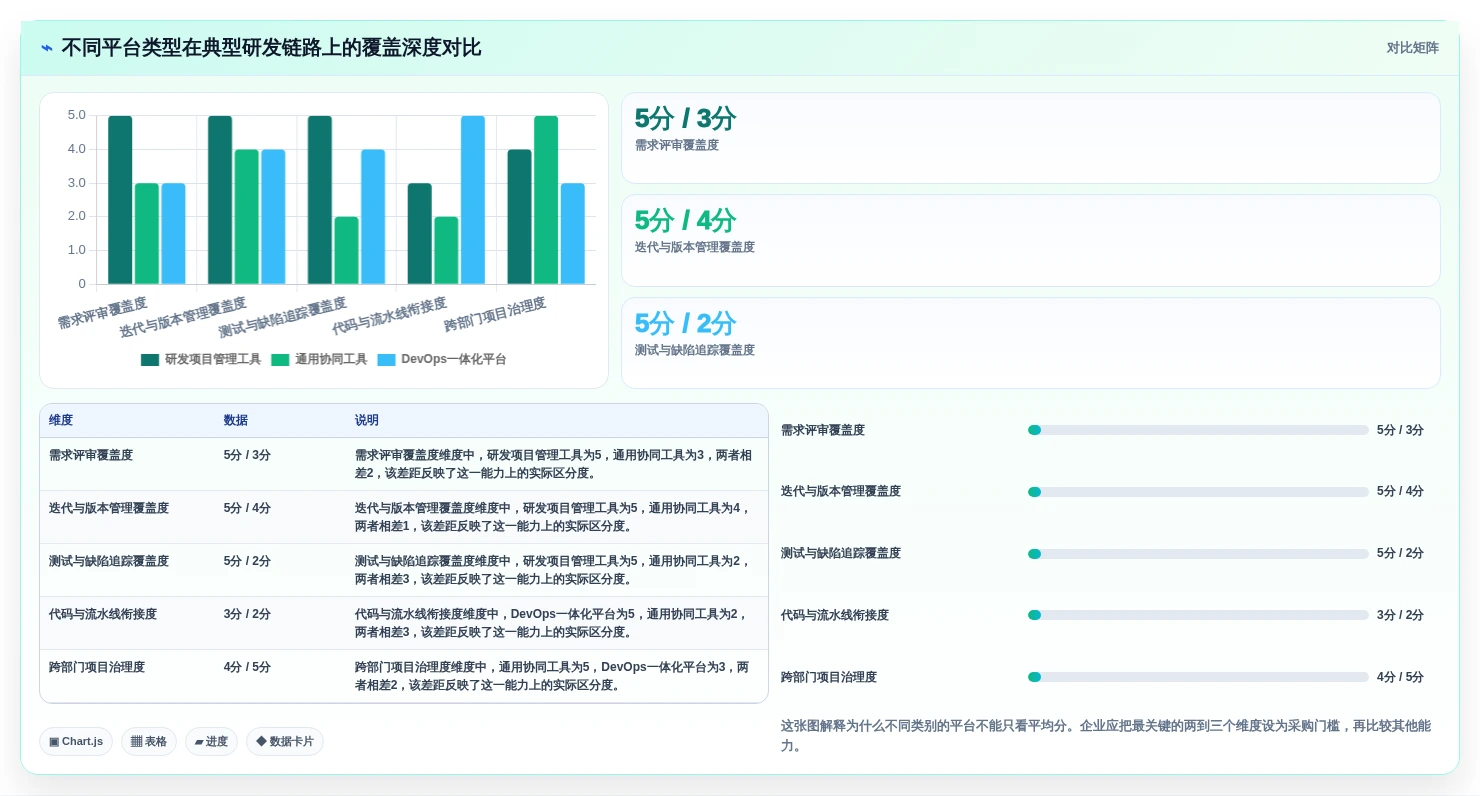
Task: Click the 迭代与版本管理覆盖度 progress bar
Action: point(1198,492)
